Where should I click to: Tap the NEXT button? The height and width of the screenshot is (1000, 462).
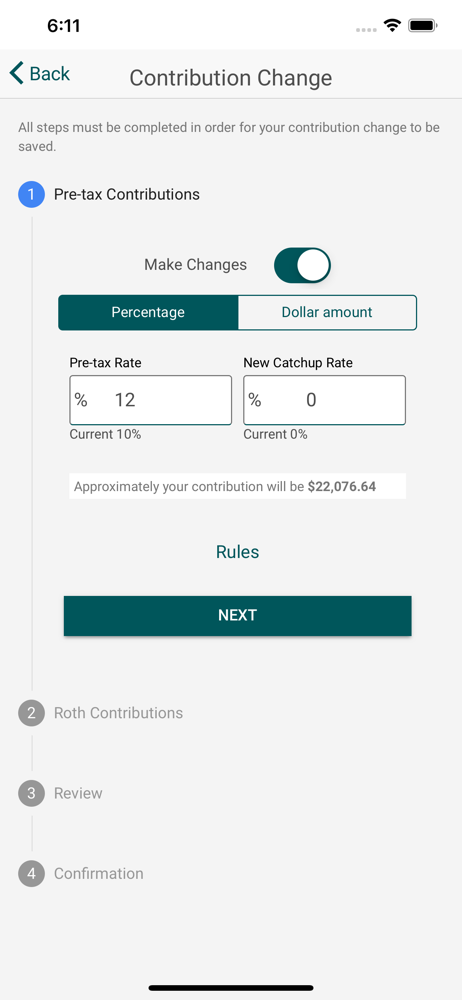pyautogui.click(x=237, y=615)
